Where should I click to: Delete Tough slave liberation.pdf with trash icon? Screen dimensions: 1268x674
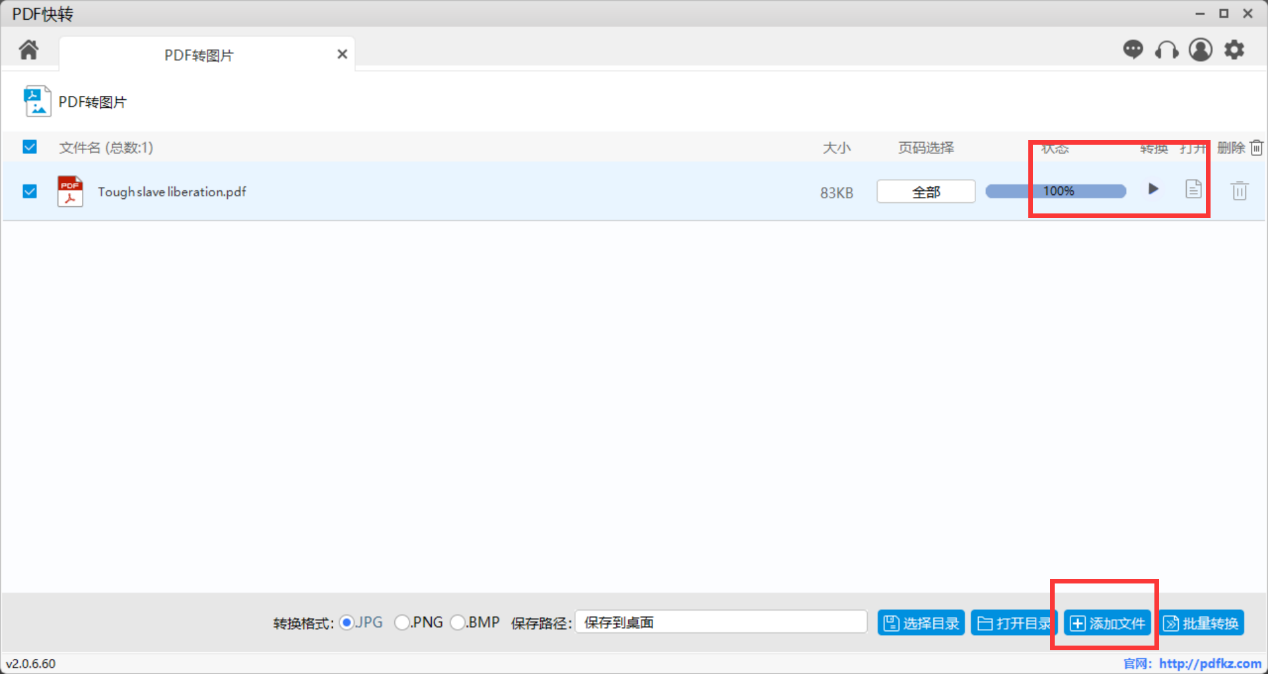(x=1239, y=190)
